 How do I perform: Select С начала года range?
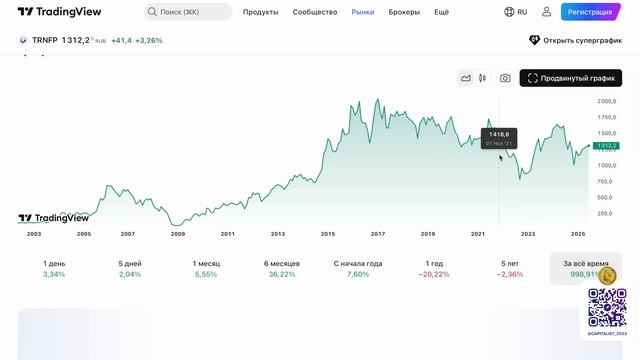coord(358,269)
